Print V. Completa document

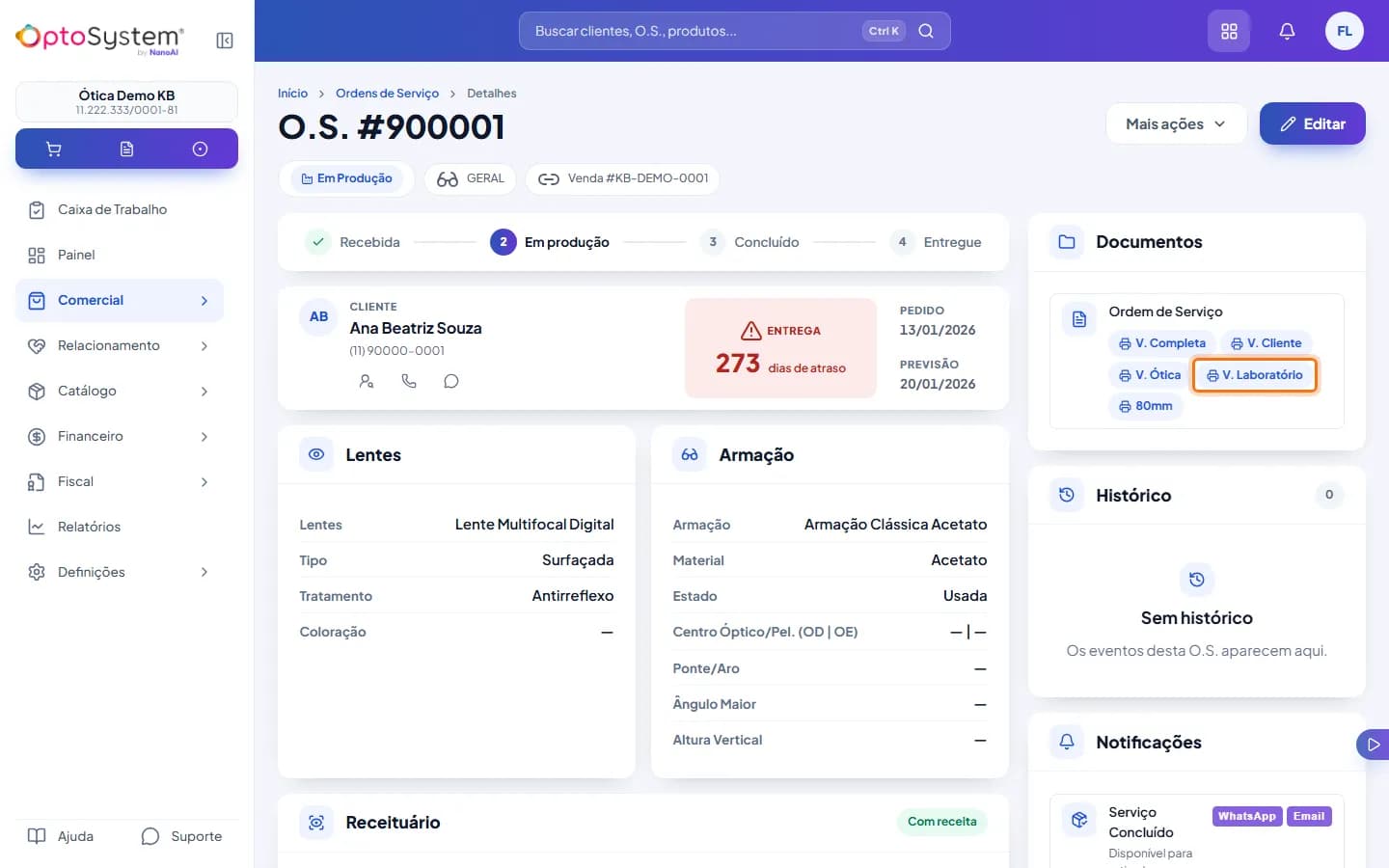coord(1162,343)
